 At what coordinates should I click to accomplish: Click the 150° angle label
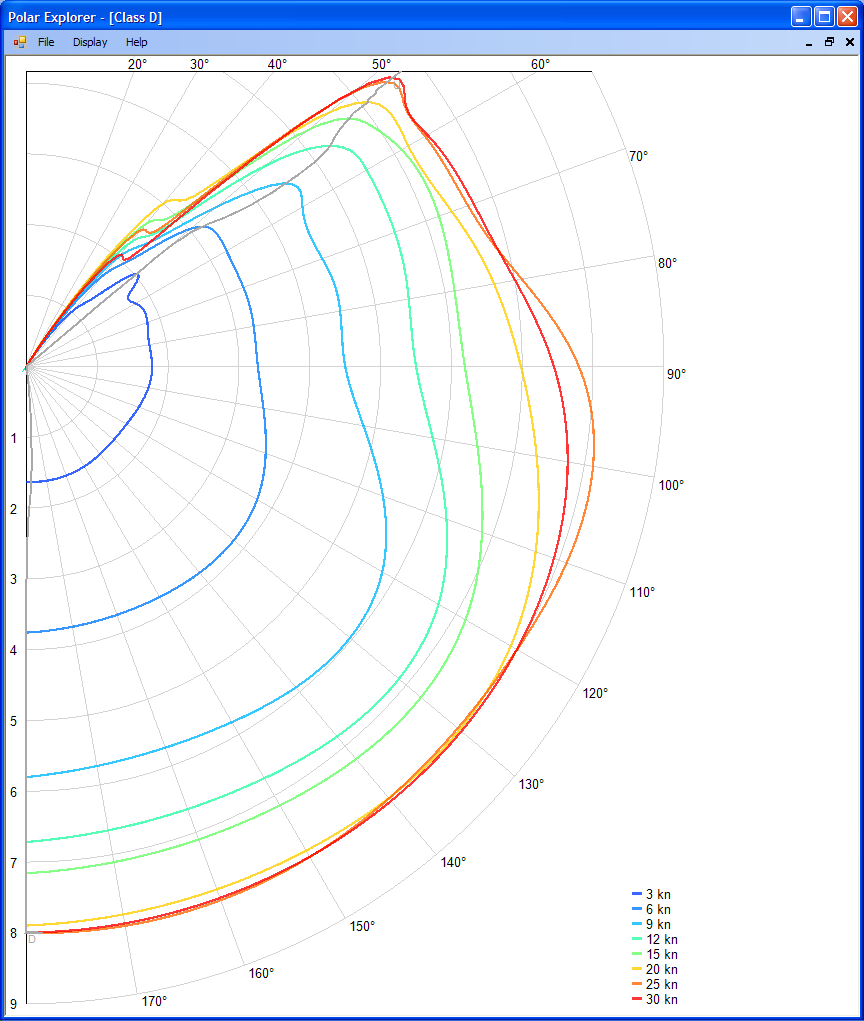pyautogui.click(x=362, y=926)
